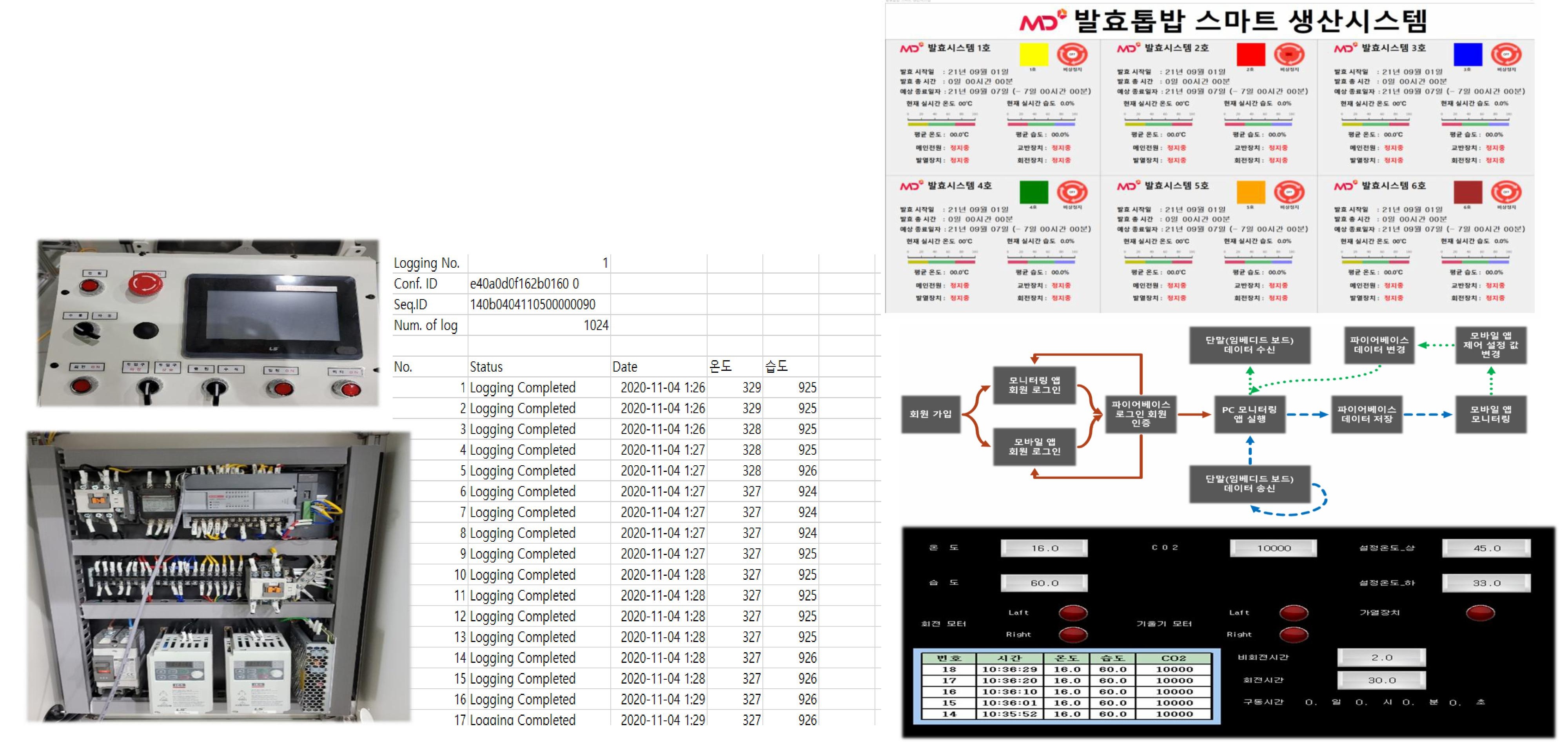
Task: Click emergency stop icon of fermentation system 3호
Action: click(x=1506, y=55)
